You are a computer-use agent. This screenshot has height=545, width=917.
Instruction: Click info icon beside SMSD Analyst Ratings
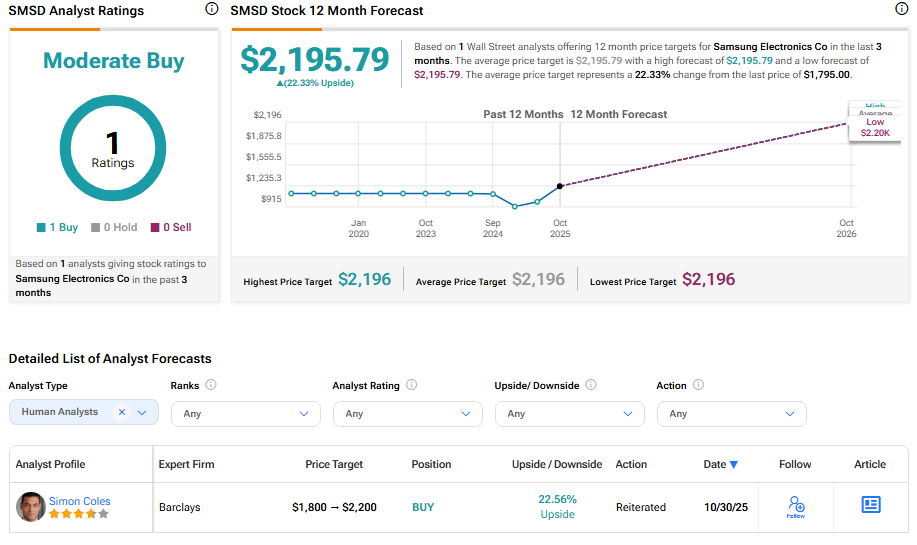point(211,9)
